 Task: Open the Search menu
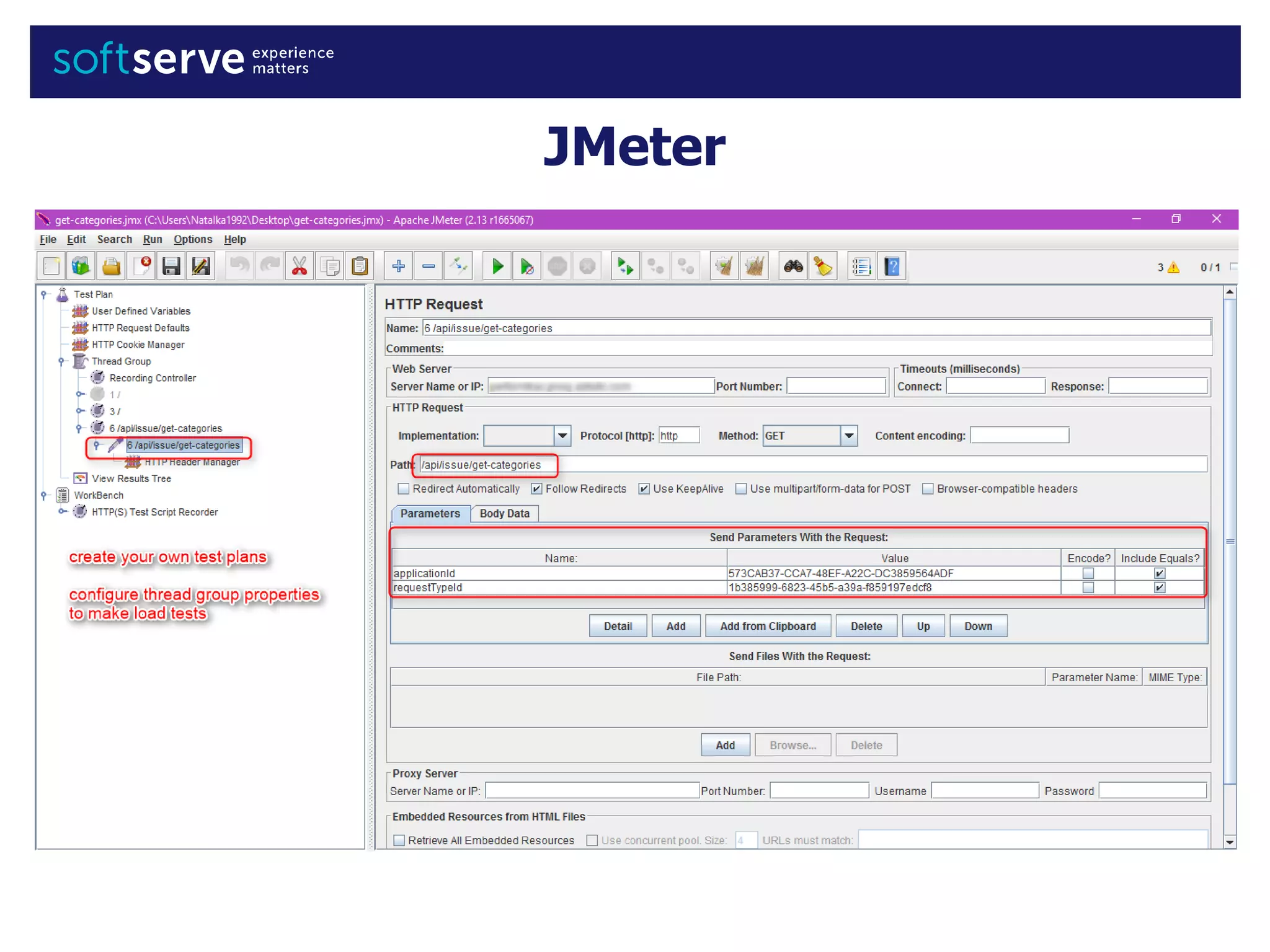[115, 240]
